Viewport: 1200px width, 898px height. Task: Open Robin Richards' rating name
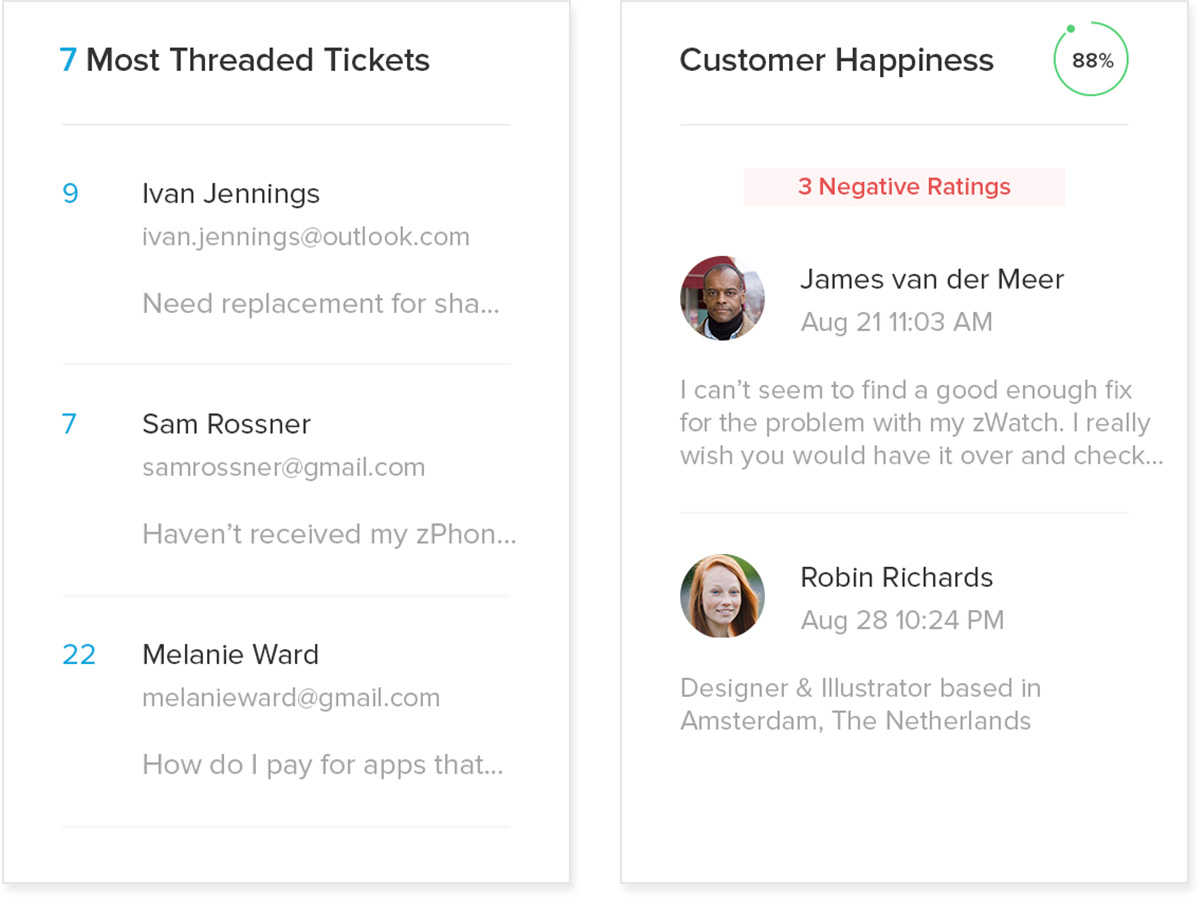[897, 578]
